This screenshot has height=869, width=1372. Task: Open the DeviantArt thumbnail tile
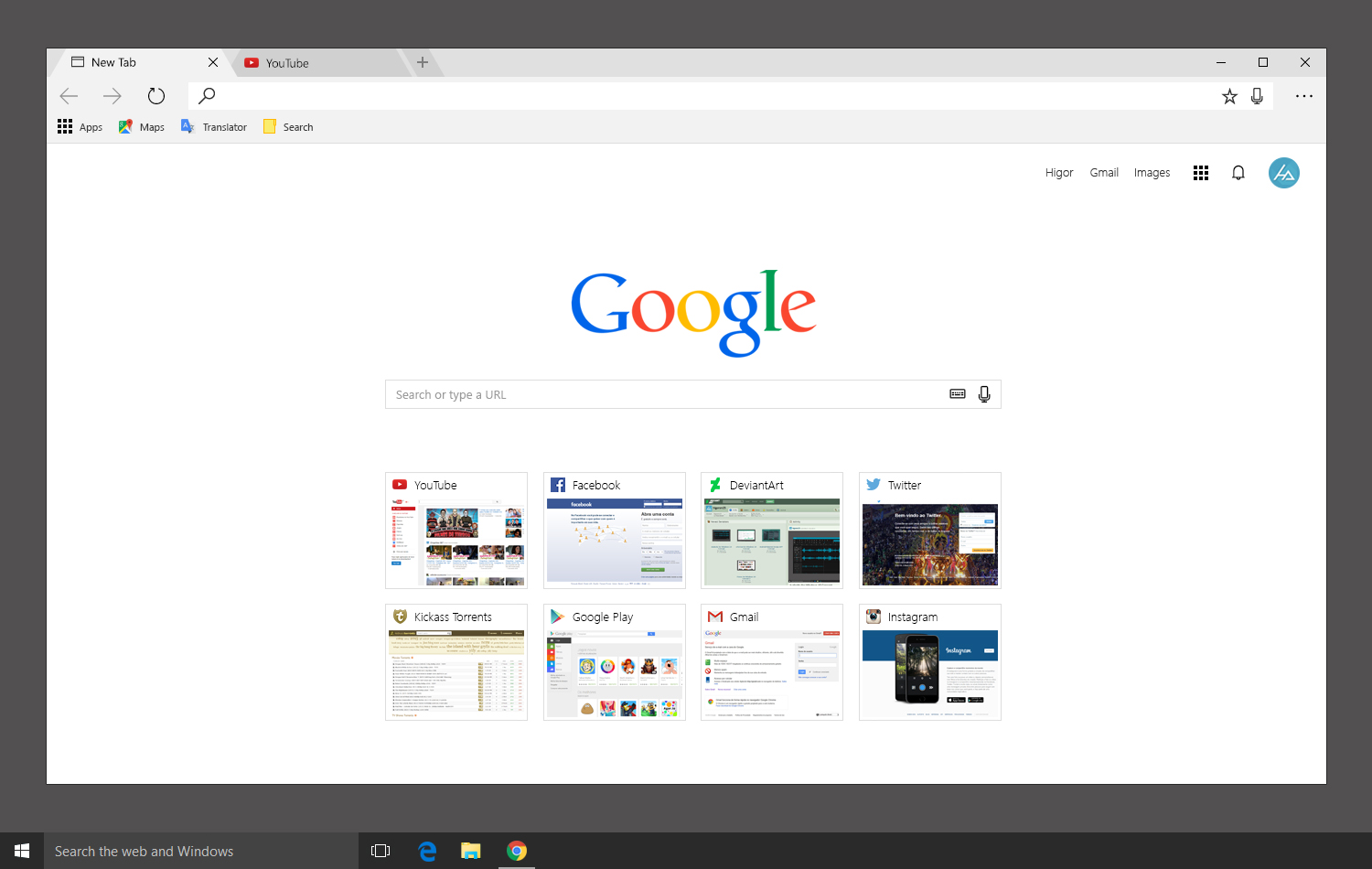771,531
